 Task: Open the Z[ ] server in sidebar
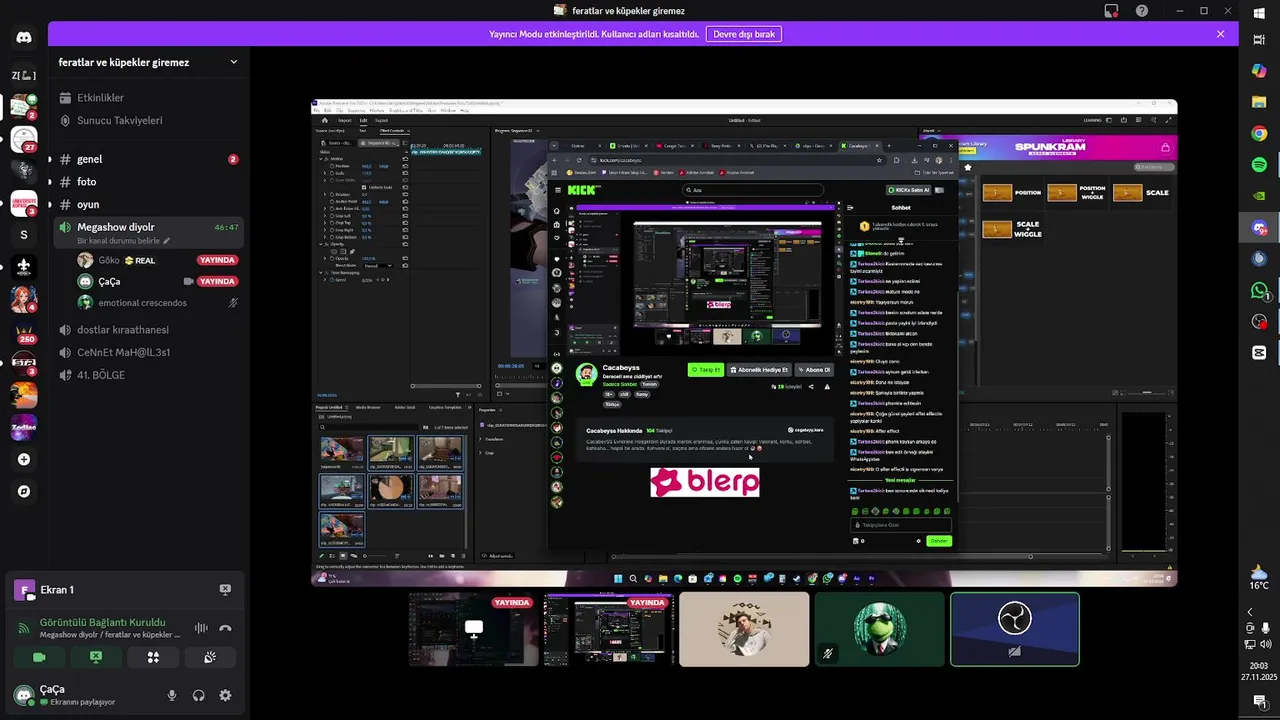coord(24,75)
